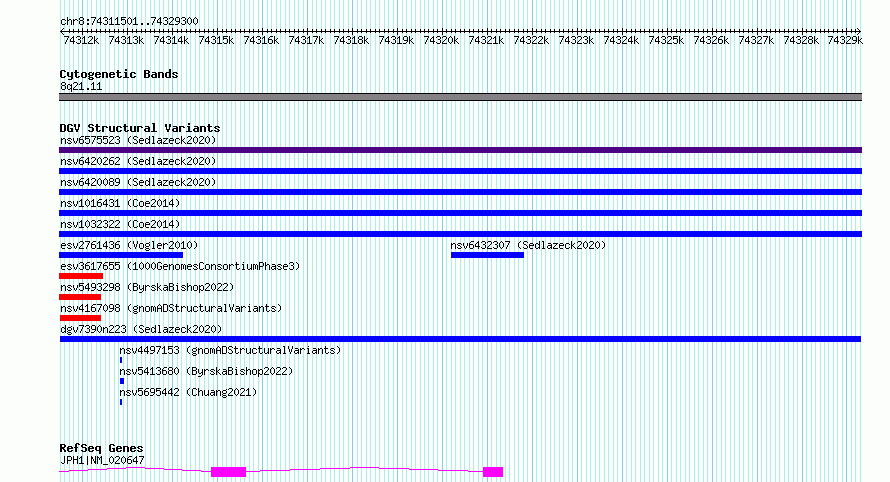The image size is (890, 482).
Task: Click the 74320k ruler tick label
Action: 441,40
